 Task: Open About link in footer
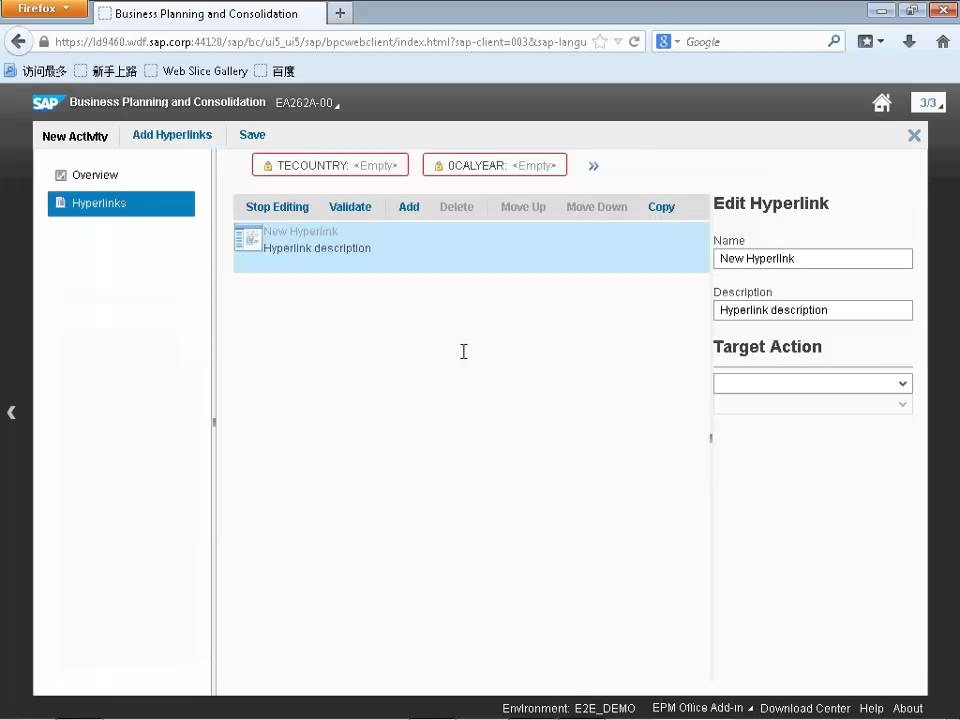908,708
